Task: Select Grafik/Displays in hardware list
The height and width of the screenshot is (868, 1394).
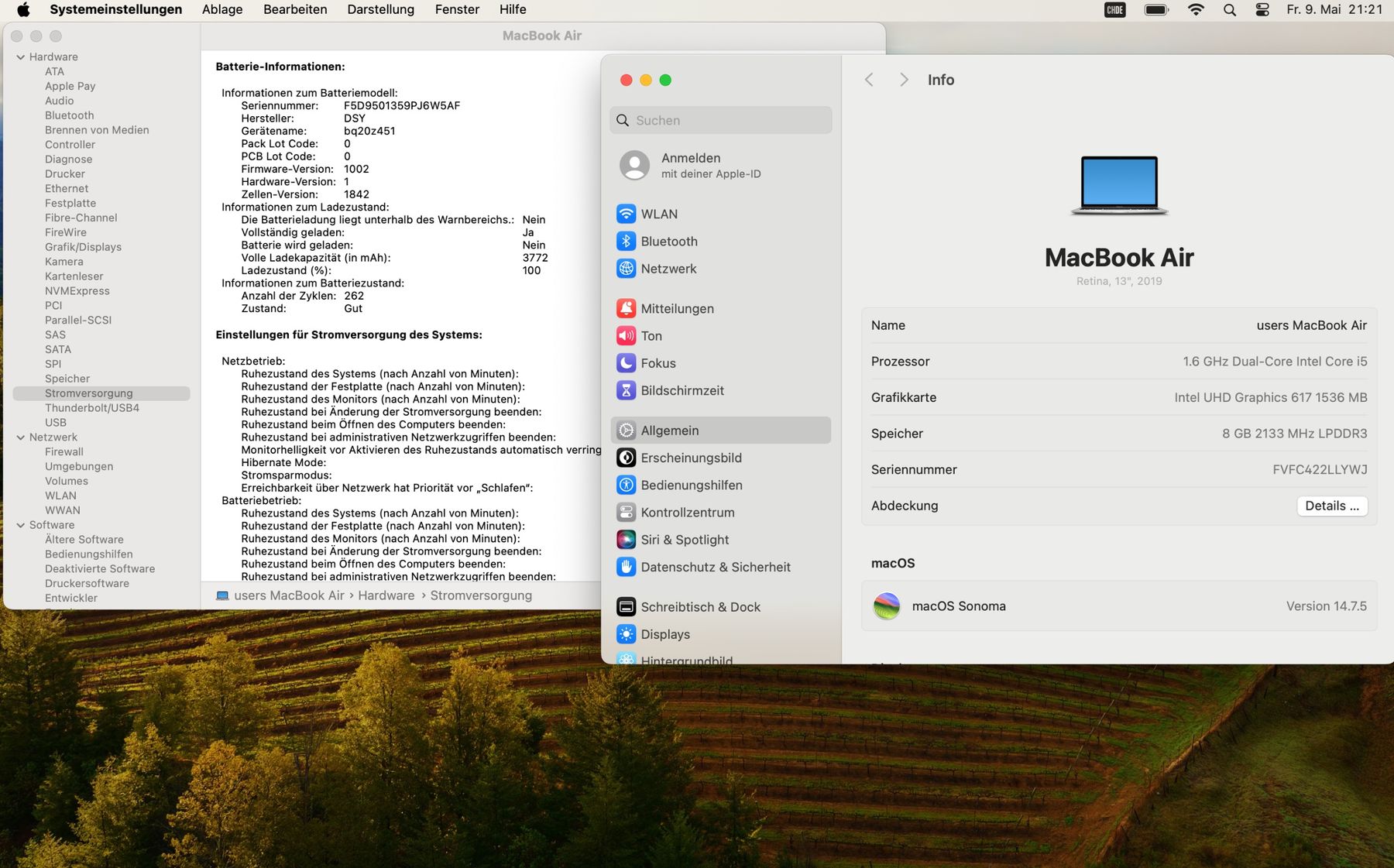Action: 83,247
